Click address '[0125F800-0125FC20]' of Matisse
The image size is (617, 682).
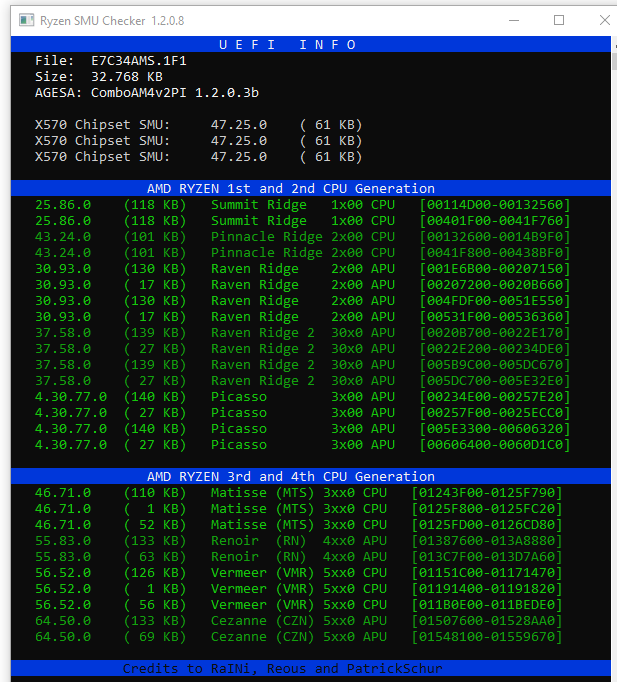[487, 509]
